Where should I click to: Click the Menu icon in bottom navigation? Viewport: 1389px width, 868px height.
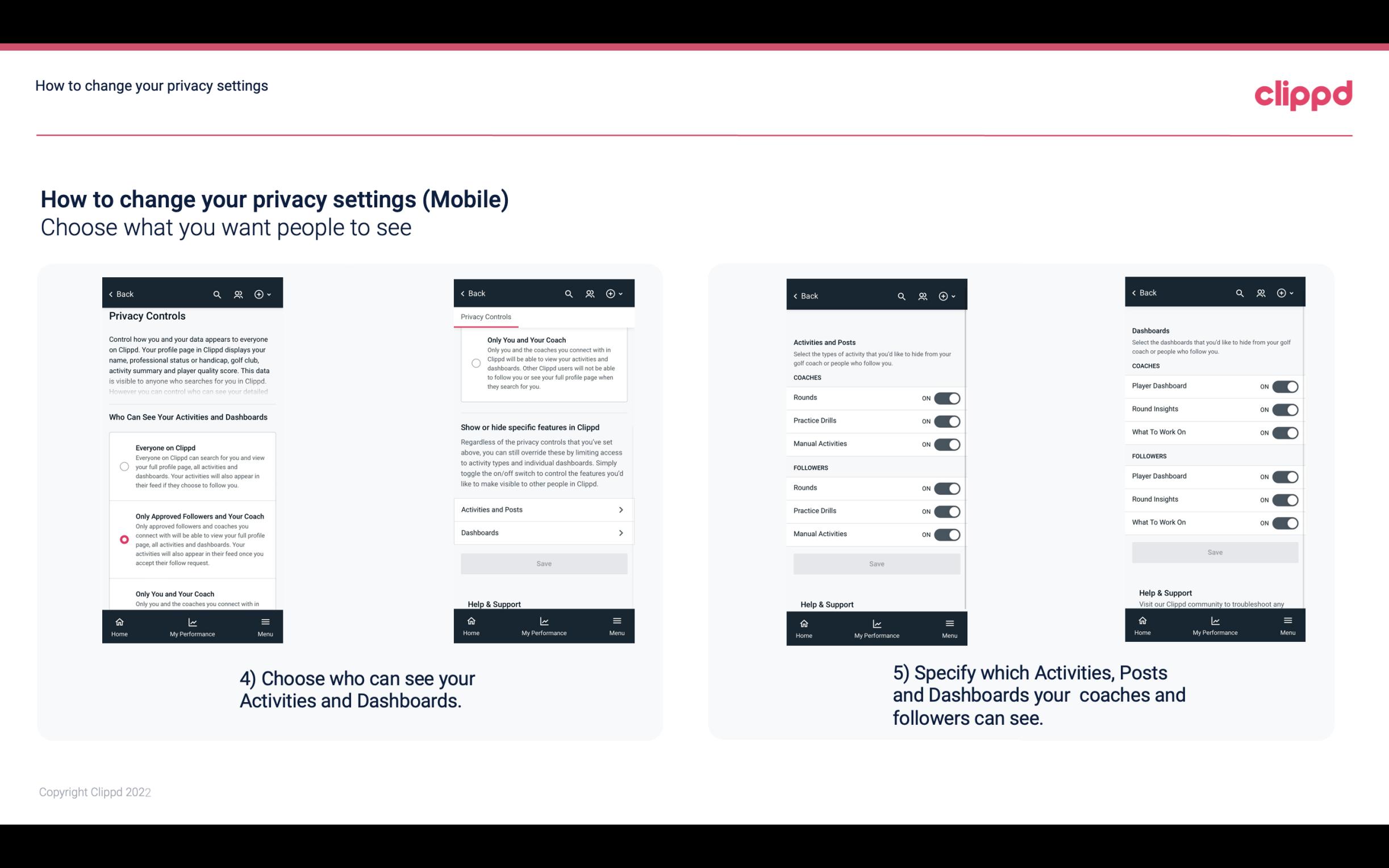[265, 621]
